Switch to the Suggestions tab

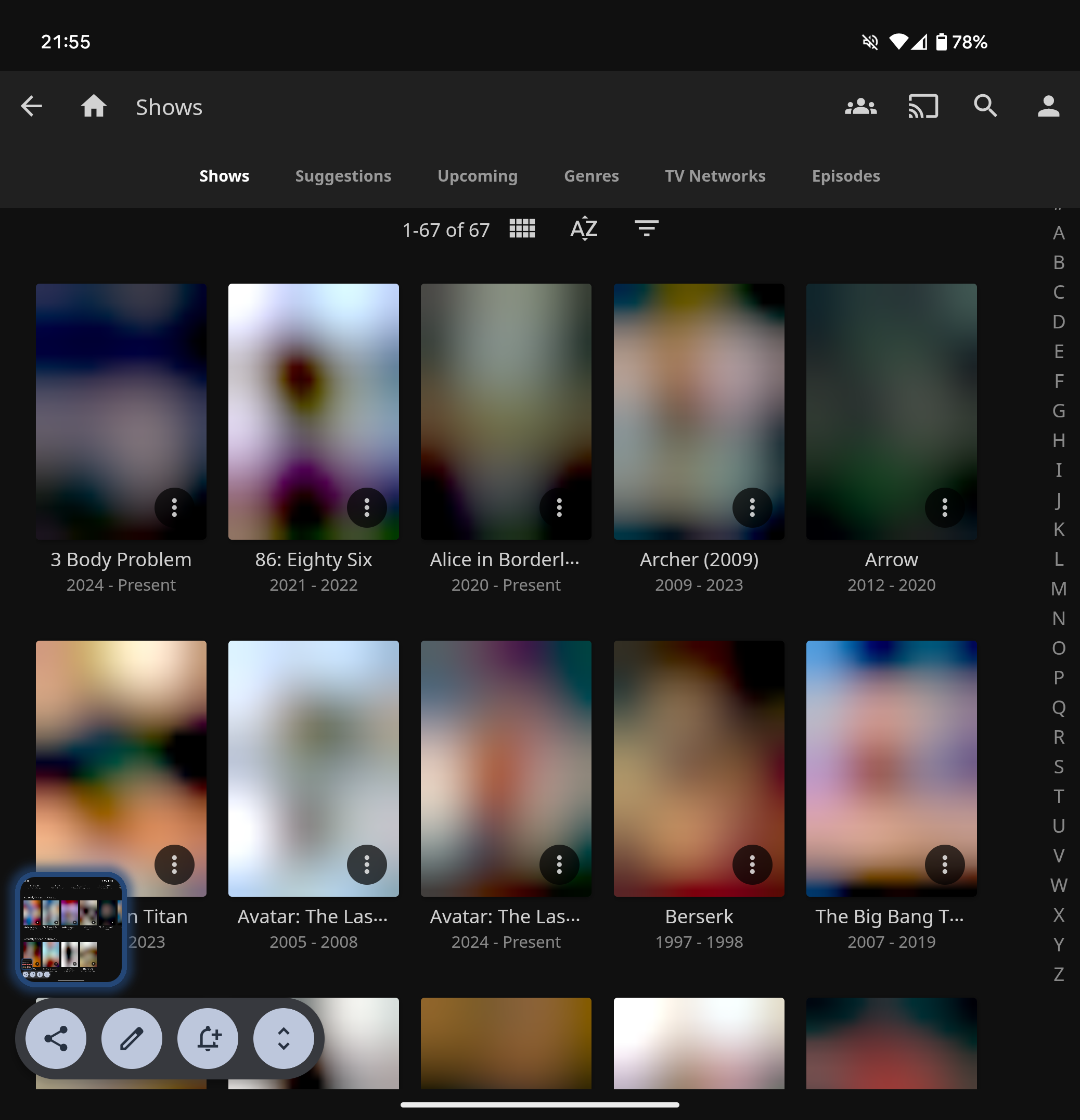point(343,176)
